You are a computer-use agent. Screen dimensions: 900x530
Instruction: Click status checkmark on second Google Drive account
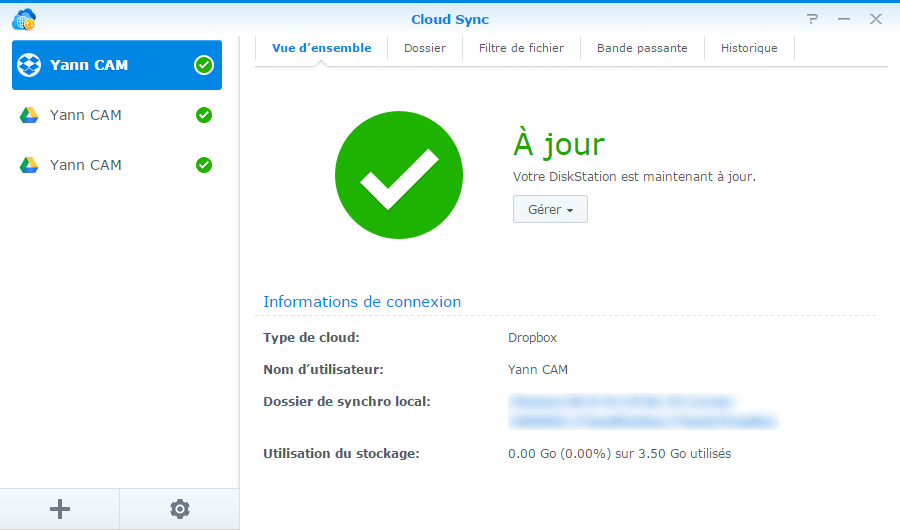[x=204, y=165]
